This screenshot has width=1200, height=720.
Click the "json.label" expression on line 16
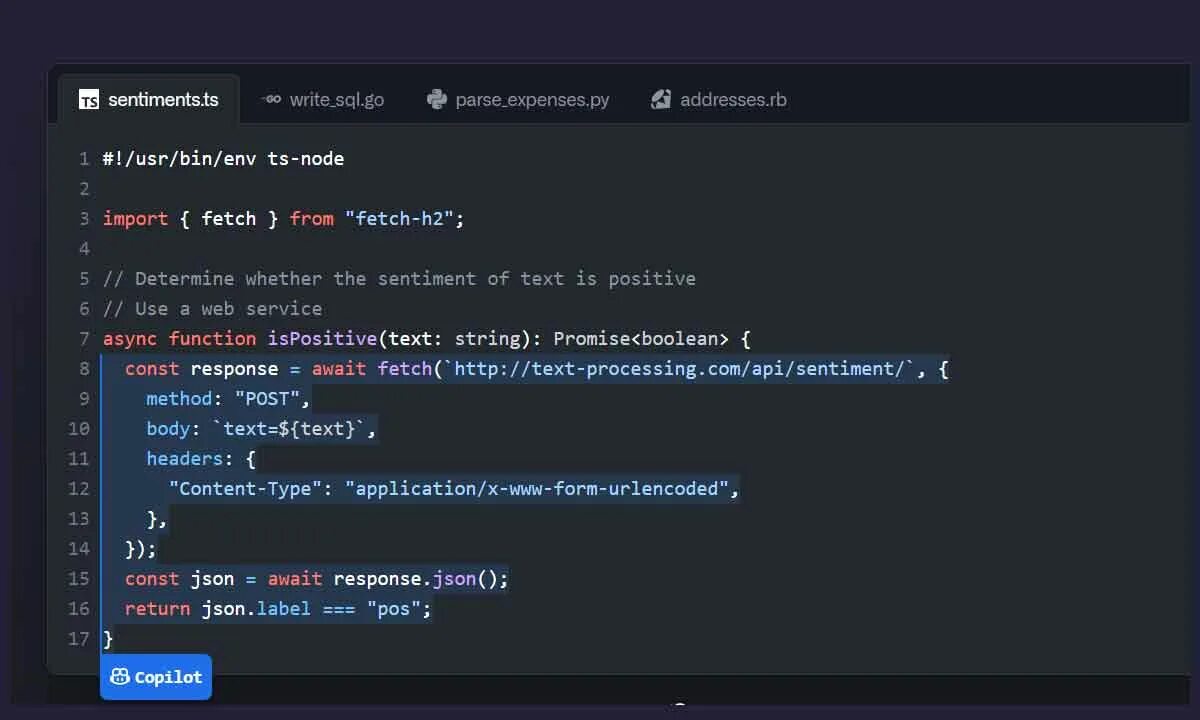coord(256,609)
